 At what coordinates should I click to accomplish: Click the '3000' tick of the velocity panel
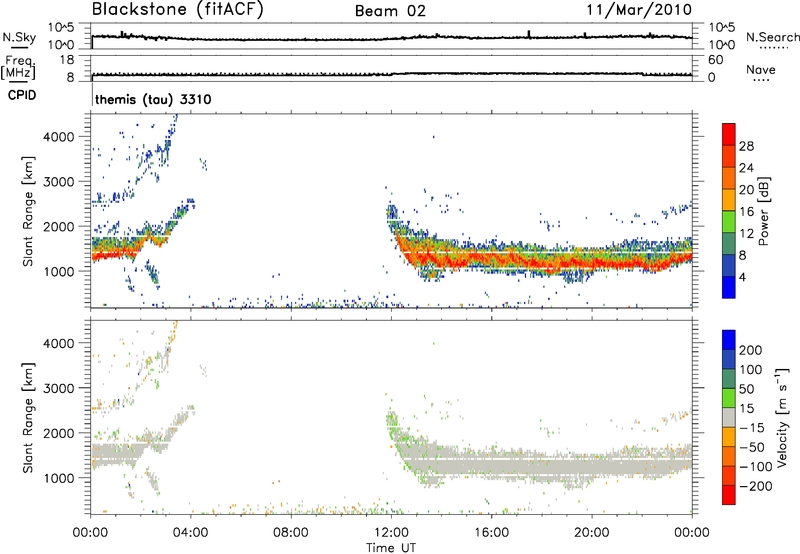(x=58, y=388)
